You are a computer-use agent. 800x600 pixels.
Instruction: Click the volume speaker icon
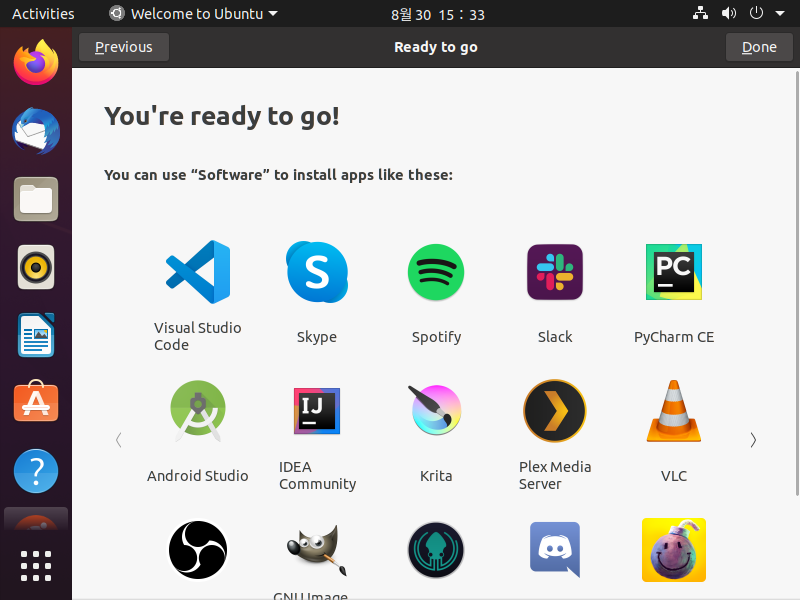tap(729, 13)
